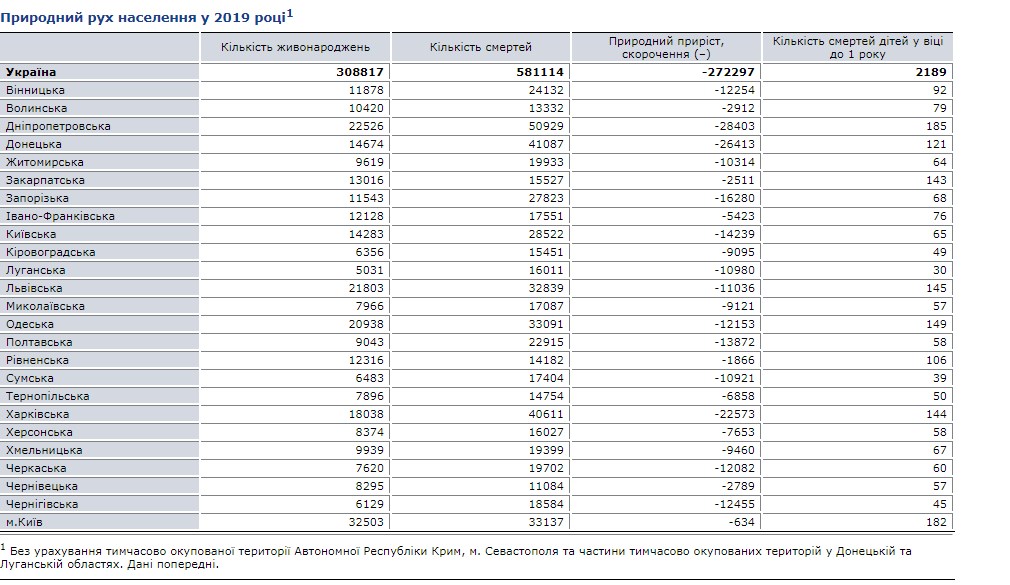The image size is (1010, 585).
Task: Select the "Чернігівська" row label
Action: coord(42,504)
